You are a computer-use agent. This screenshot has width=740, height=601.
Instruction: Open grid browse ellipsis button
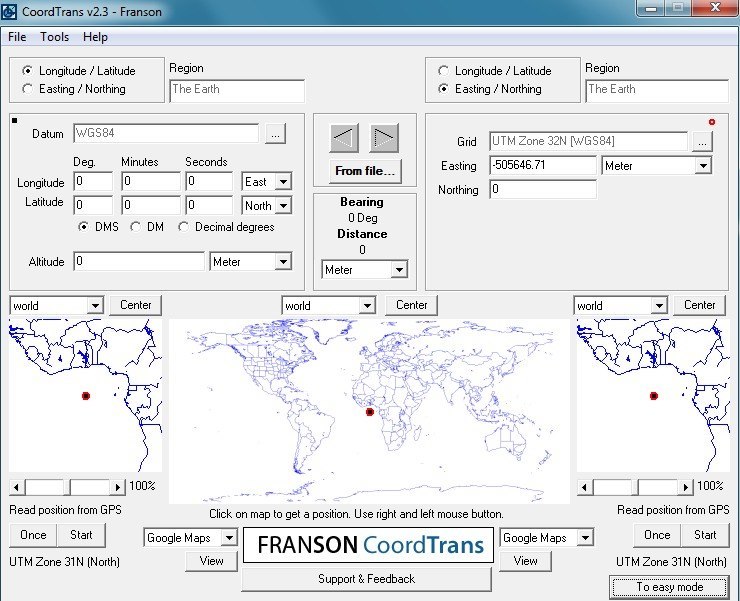[x=703, y=141]
